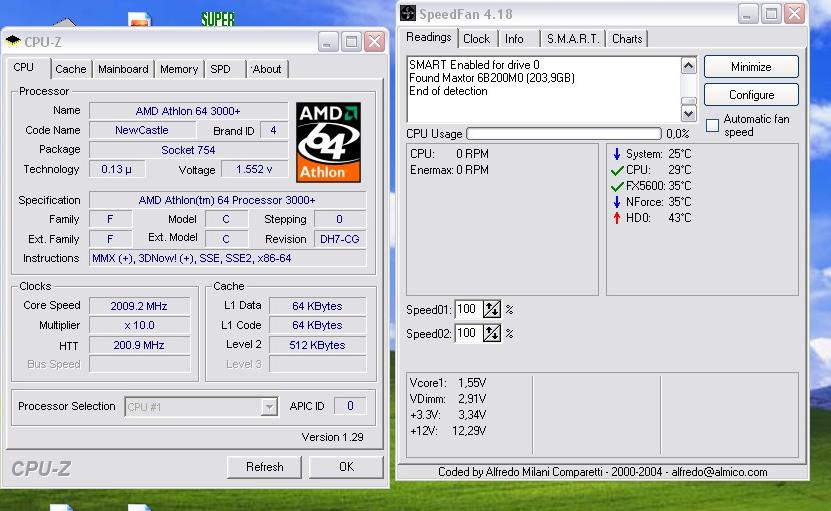Screen dimensions: 831x511
Task: Click the NewCastle code name field
Action: coord(142,130)
